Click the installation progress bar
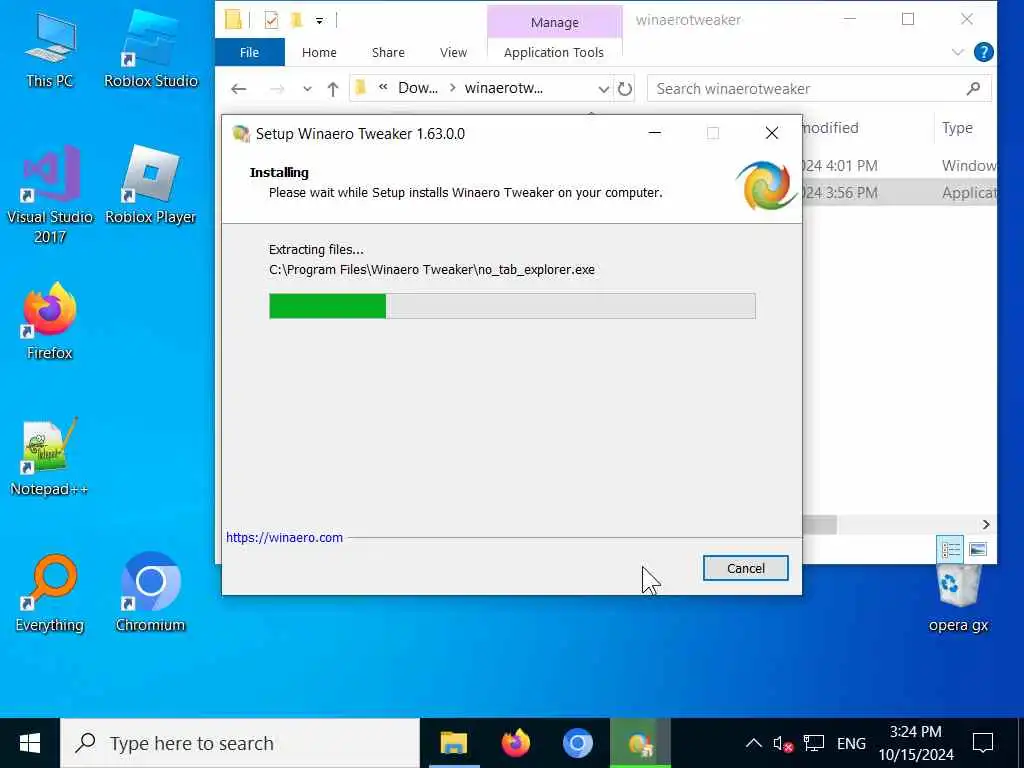This screenshot has height=768, width=1024. tap(512, 306)
